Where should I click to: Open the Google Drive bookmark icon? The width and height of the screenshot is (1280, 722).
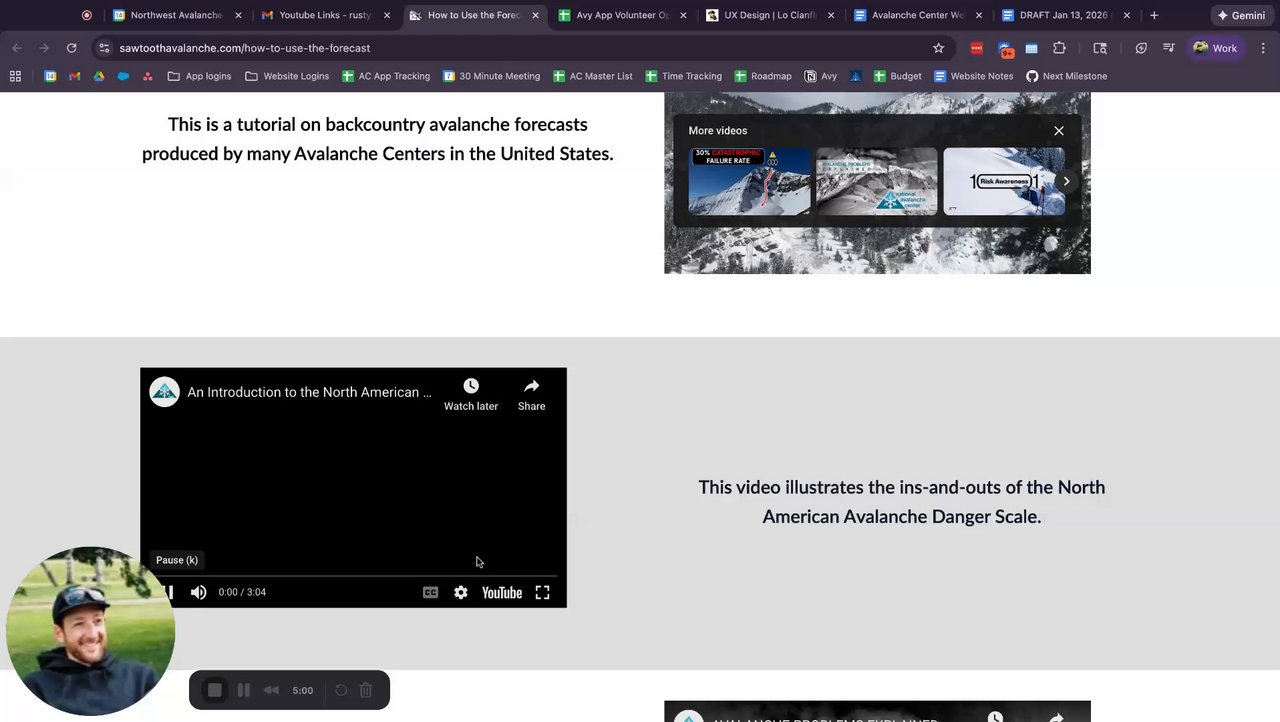99,76
